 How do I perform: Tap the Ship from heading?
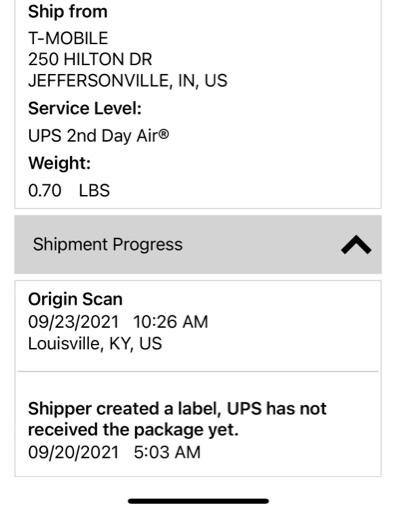coord(68,12)
